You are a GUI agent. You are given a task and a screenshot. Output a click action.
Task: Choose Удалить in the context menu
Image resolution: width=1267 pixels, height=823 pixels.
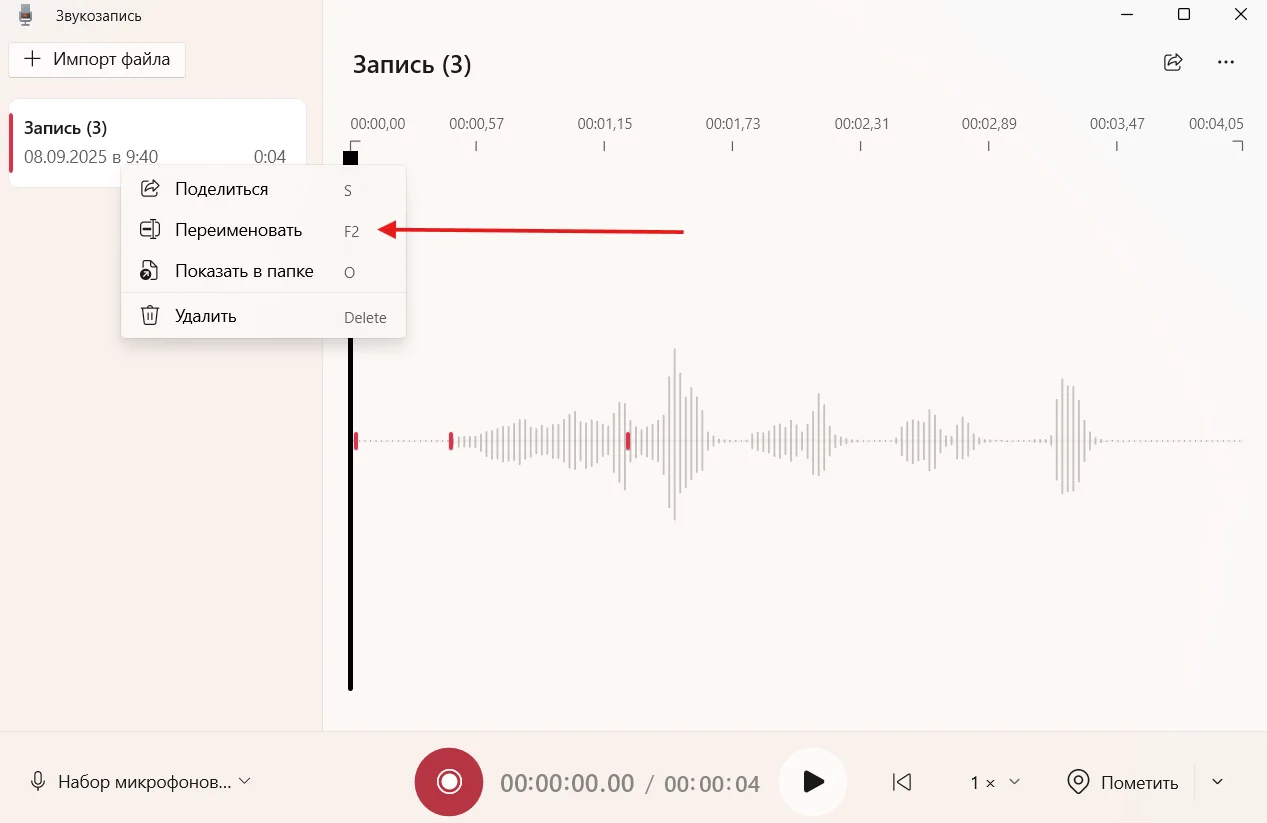(263, 316)
